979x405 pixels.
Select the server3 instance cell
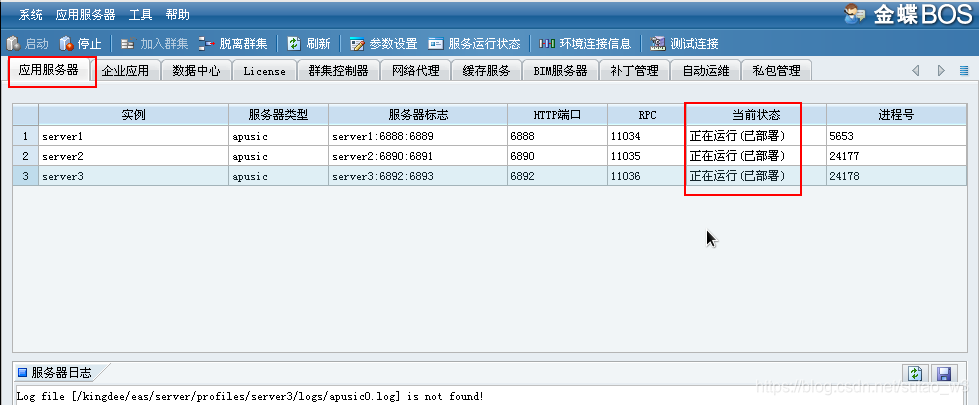[134, 176]
